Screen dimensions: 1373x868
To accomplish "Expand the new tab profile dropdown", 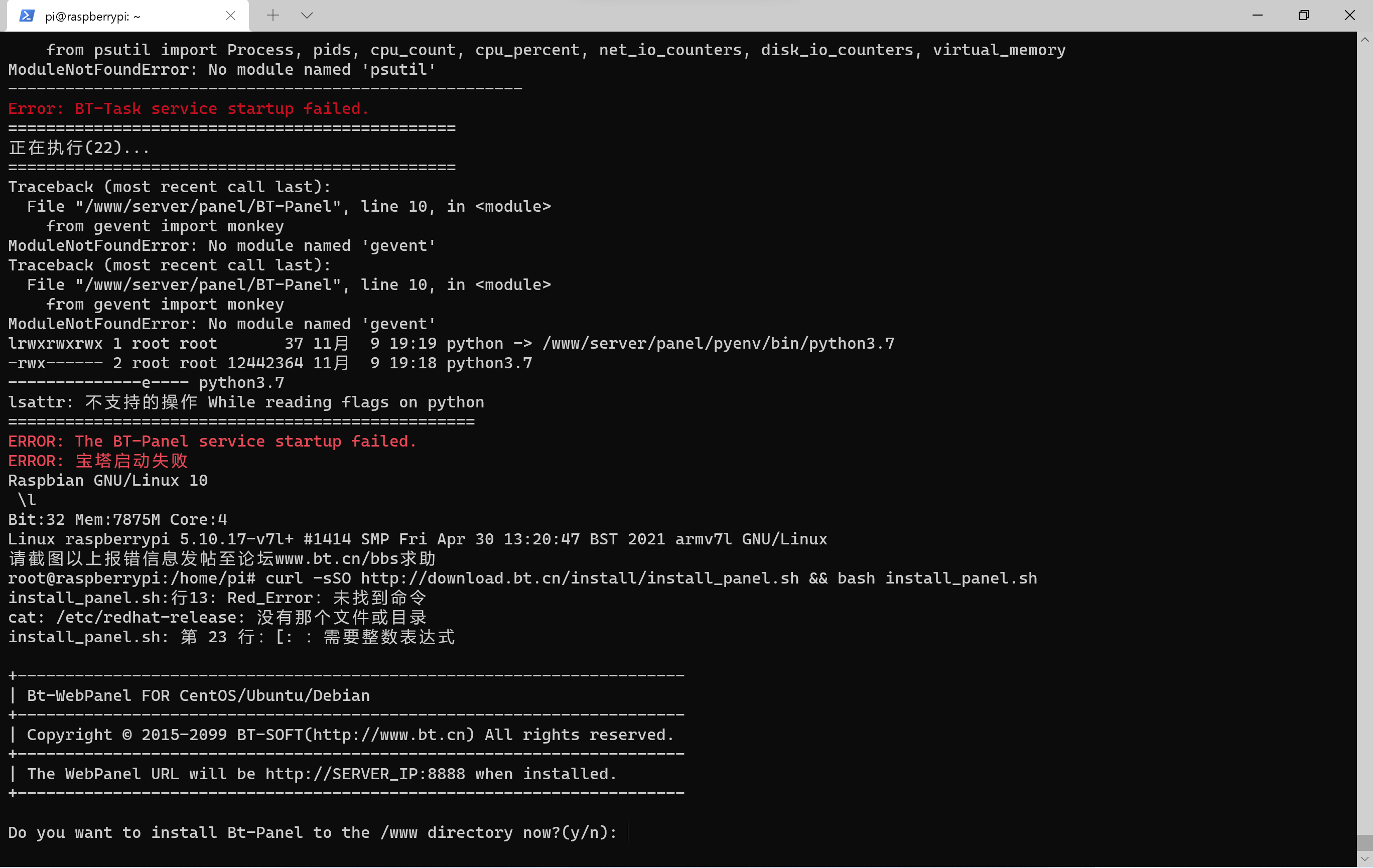I will [307, 16].
